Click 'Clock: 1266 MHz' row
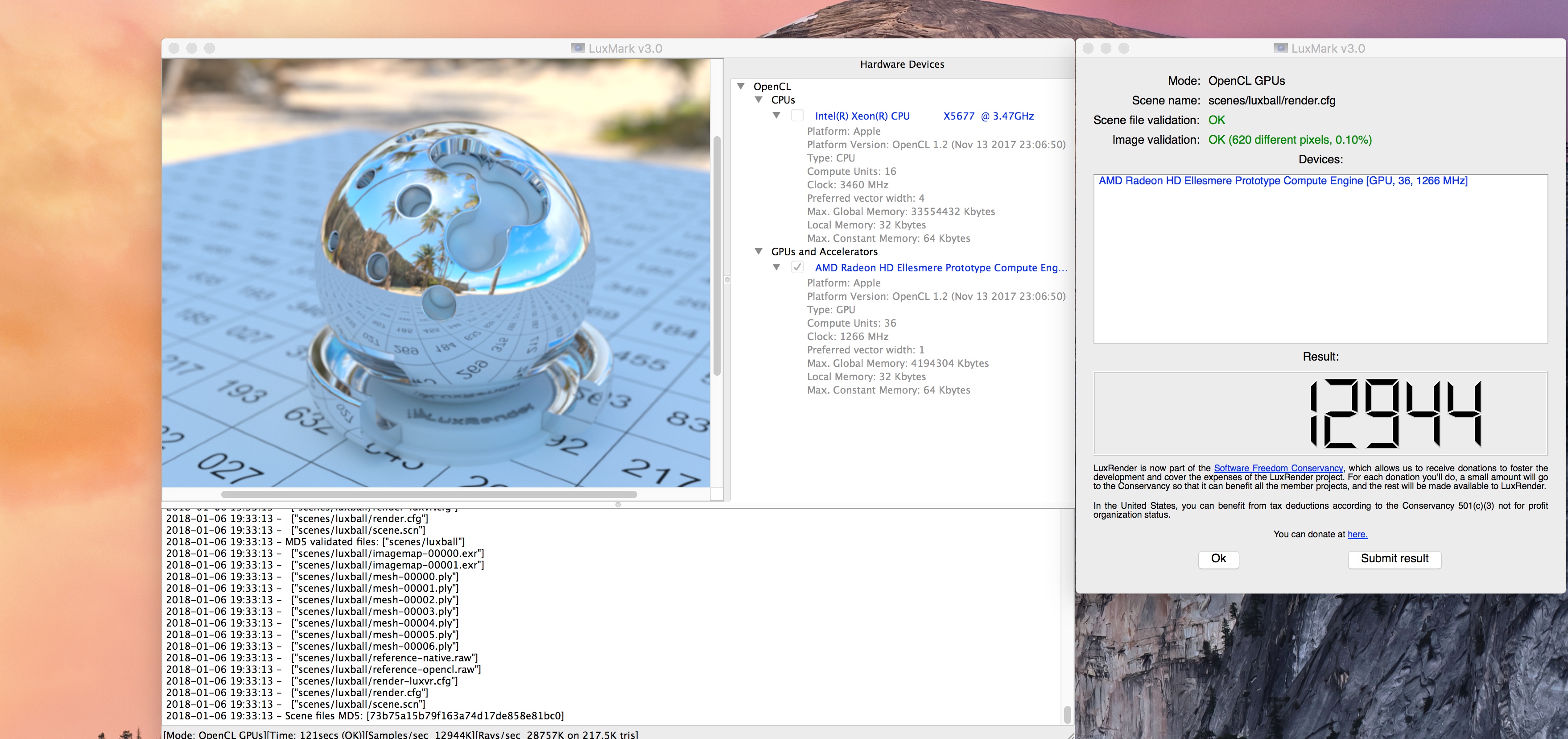 point(847,336)
